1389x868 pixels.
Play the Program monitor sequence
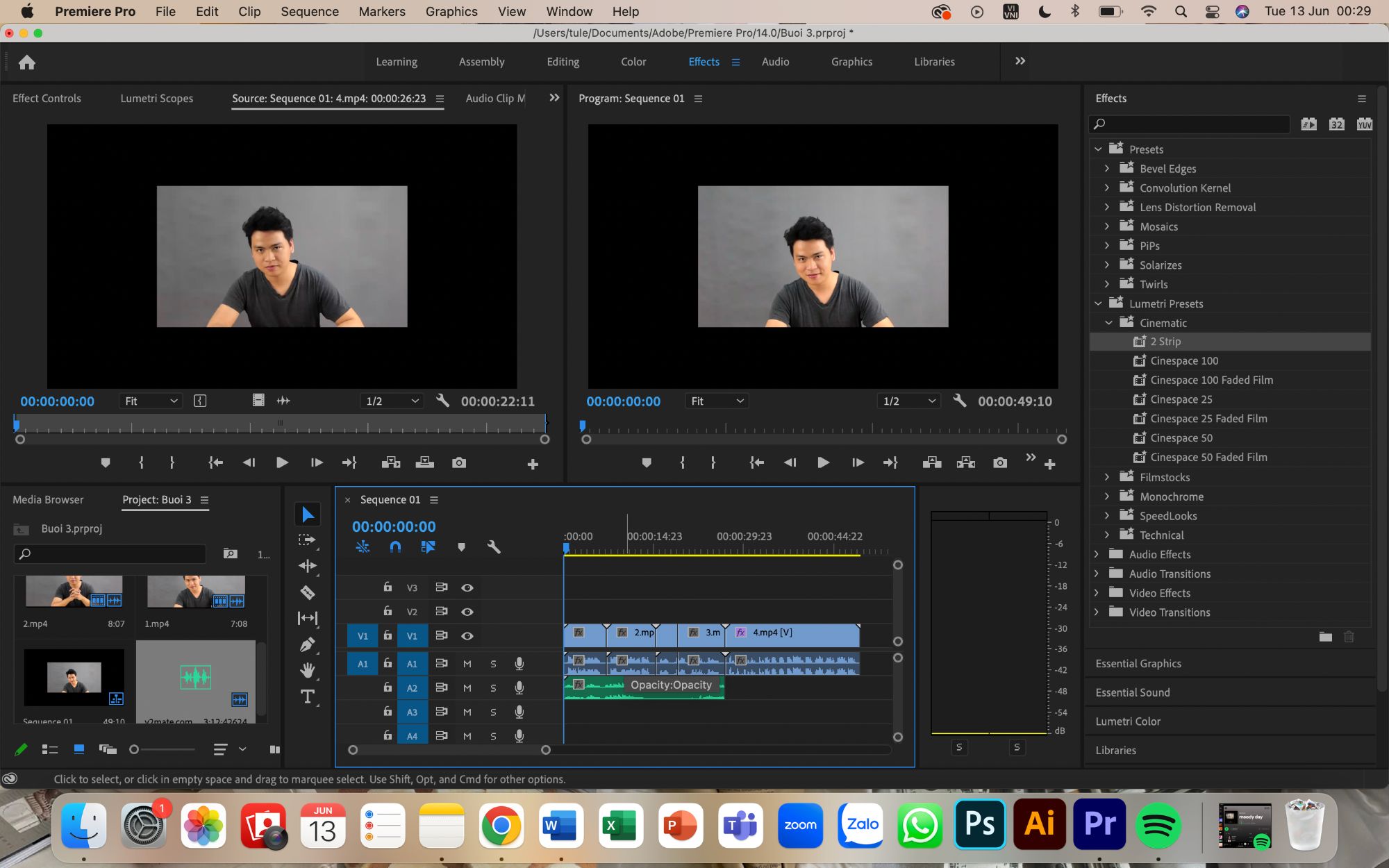coord(823,462)
